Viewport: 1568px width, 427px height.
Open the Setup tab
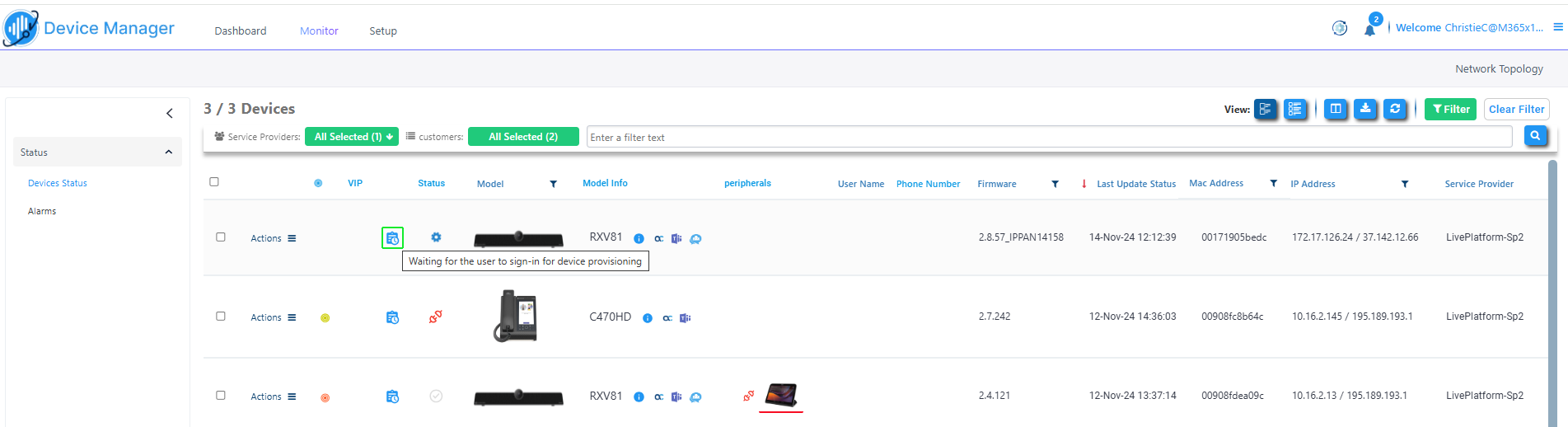[383, 30]
